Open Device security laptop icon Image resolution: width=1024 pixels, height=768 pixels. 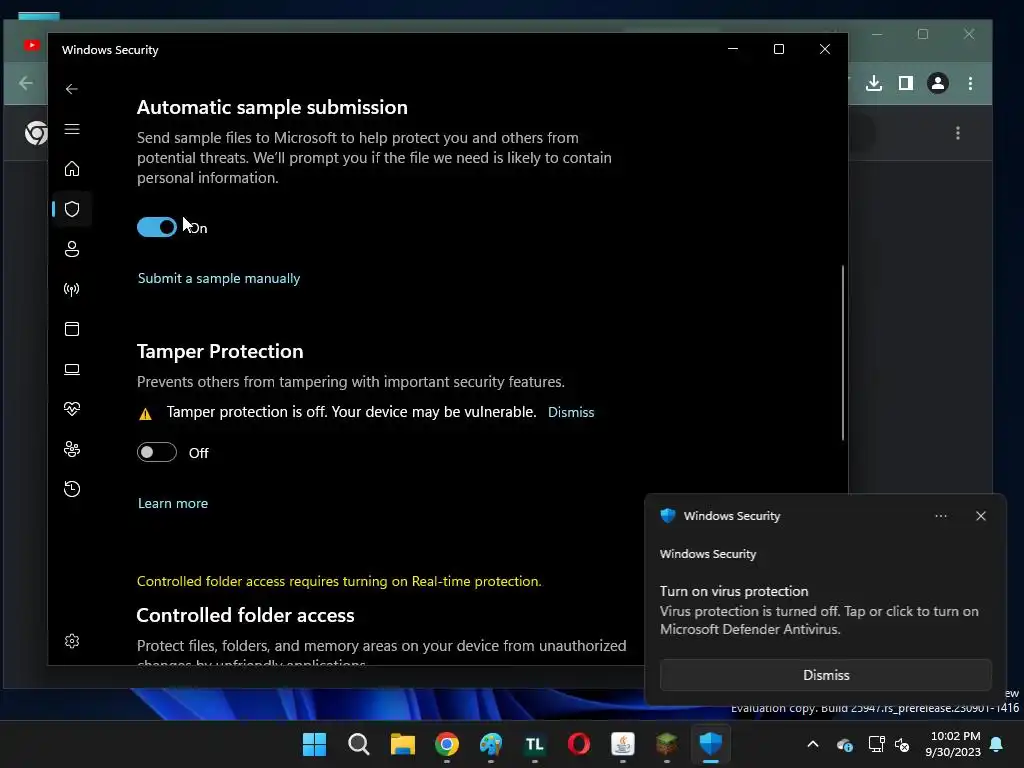pos(72,370)
